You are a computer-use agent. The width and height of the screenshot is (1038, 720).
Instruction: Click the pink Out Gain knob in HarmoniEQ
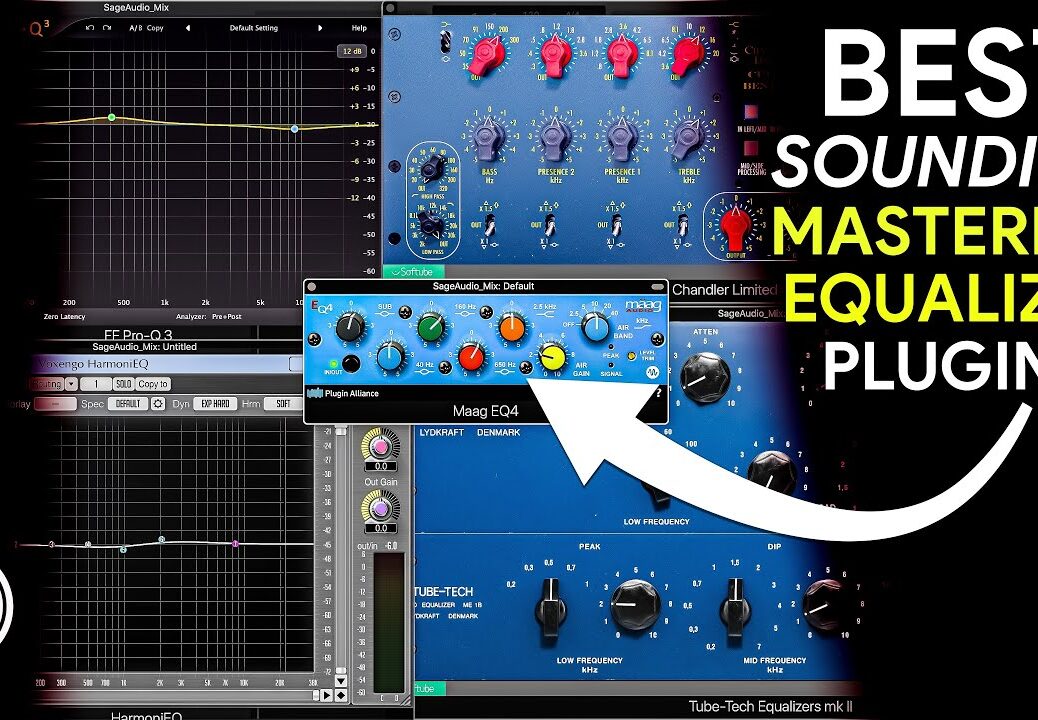click(x=381, y=447)
